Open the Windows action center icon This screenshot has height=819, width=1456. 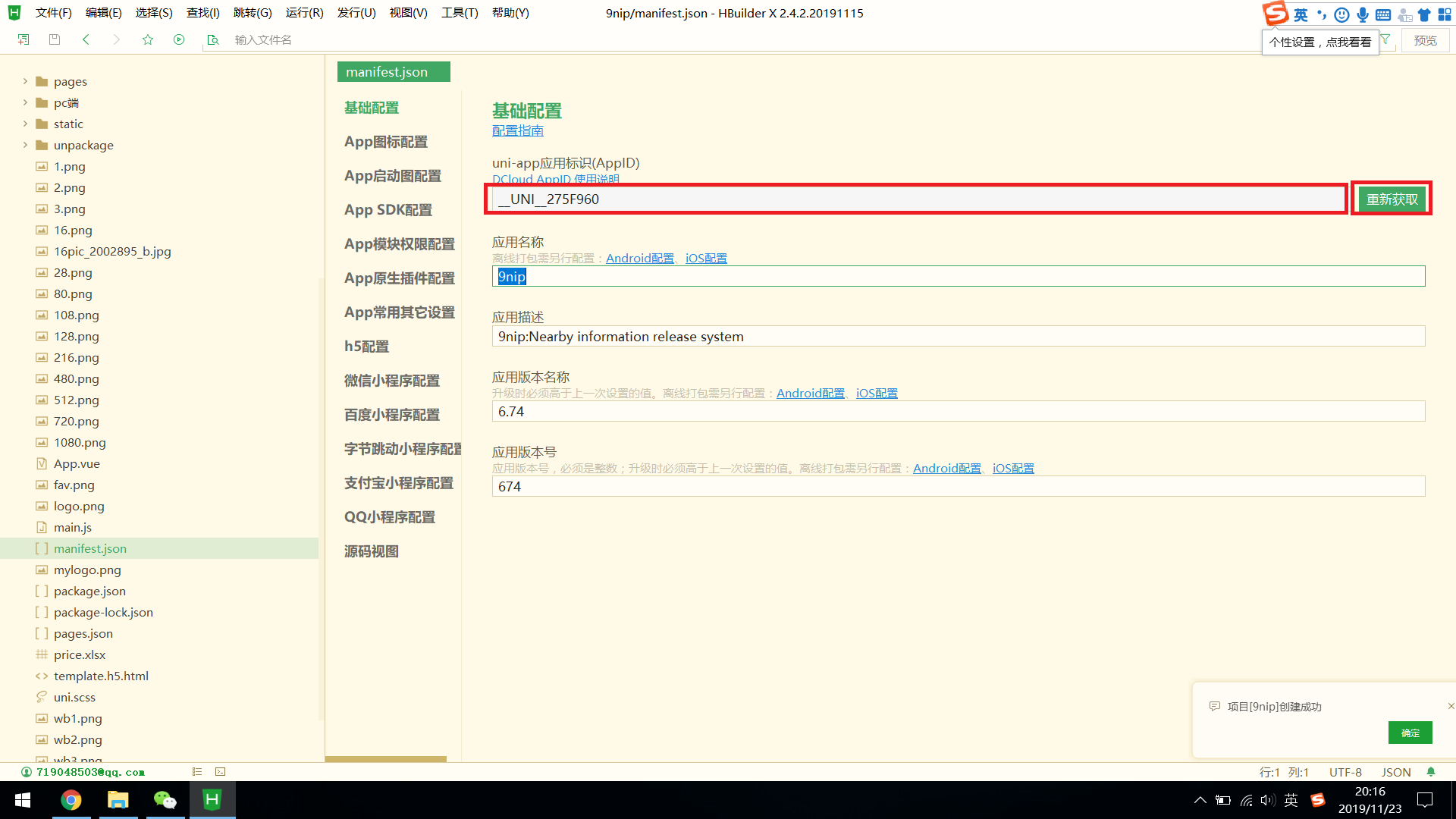pyautogui.click(x=1425, y=800)
